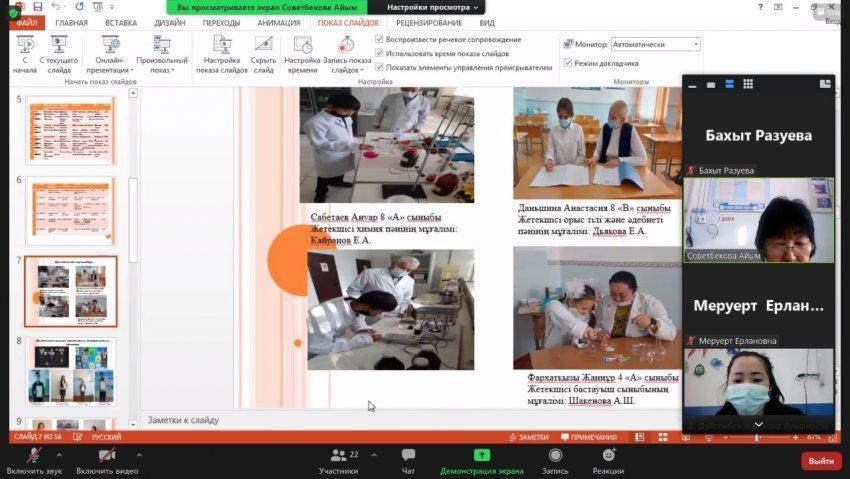Click Скрыть слайд icon
850x479 pixels.
tap(263, 44)
